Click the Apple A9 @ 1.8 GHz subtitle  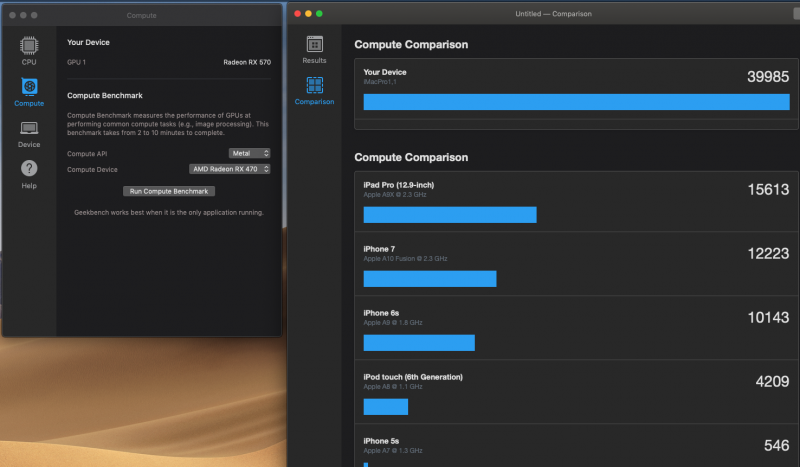pos(393,323)
